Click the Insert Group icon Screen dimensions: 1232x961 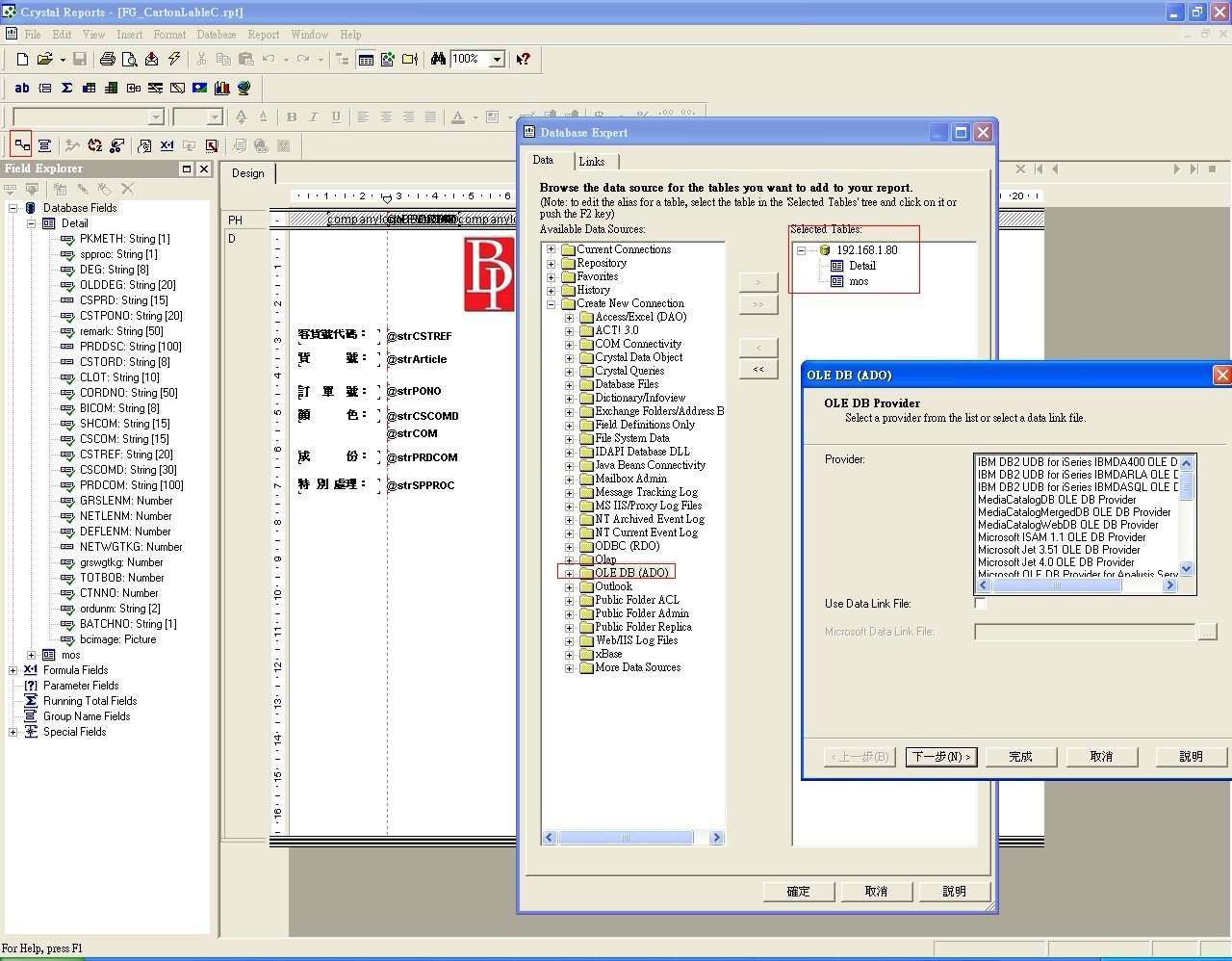coord(44,88)
